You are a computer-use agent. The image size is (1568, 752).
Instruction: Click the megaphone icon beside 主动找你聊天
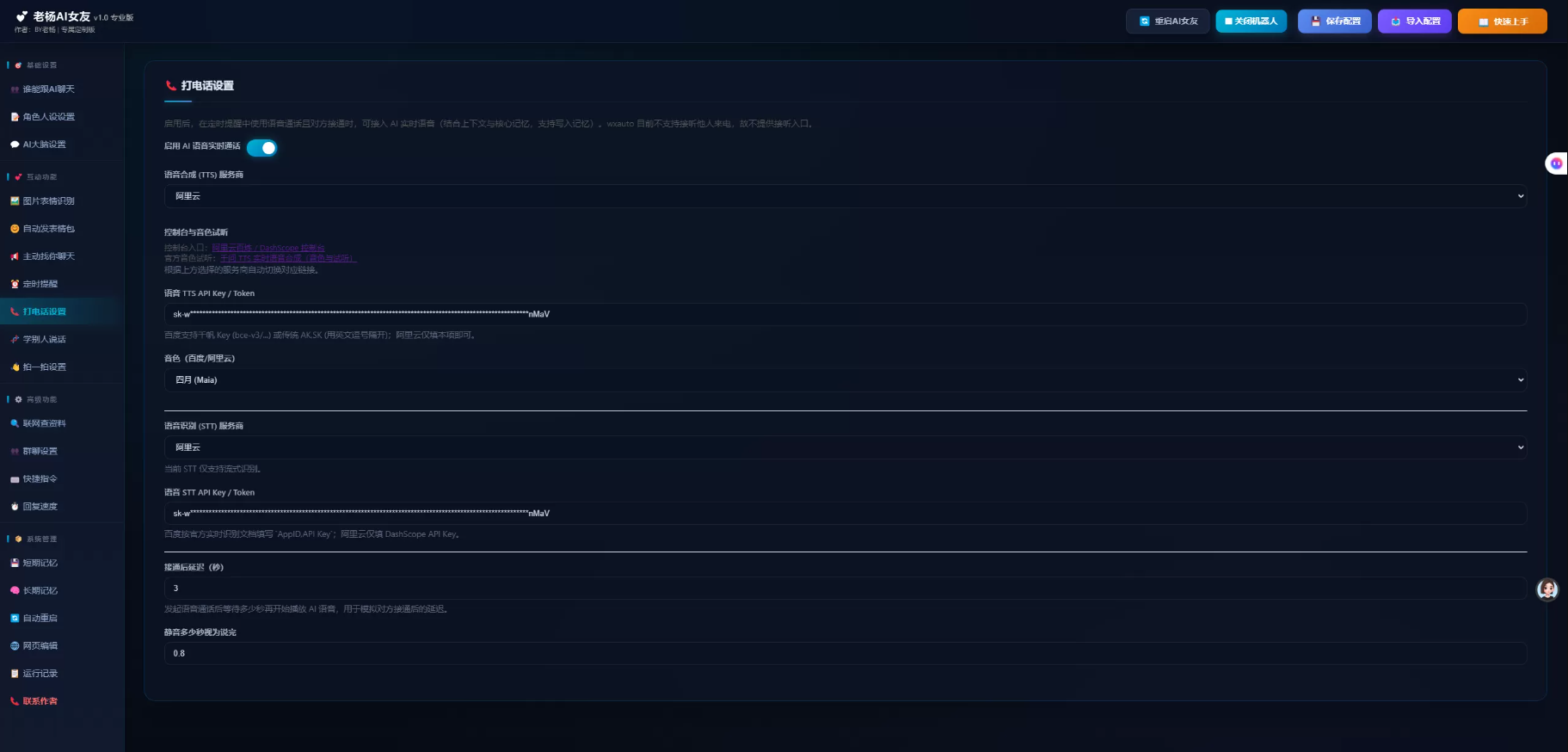15,256
